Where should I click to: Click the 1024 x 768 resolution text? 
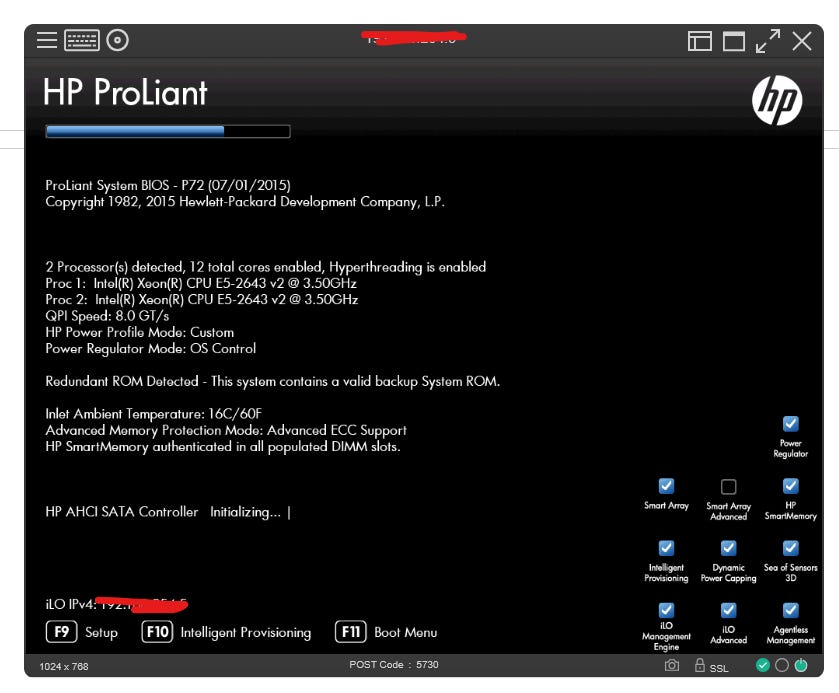pyautogui.click(x=64, y=666)
